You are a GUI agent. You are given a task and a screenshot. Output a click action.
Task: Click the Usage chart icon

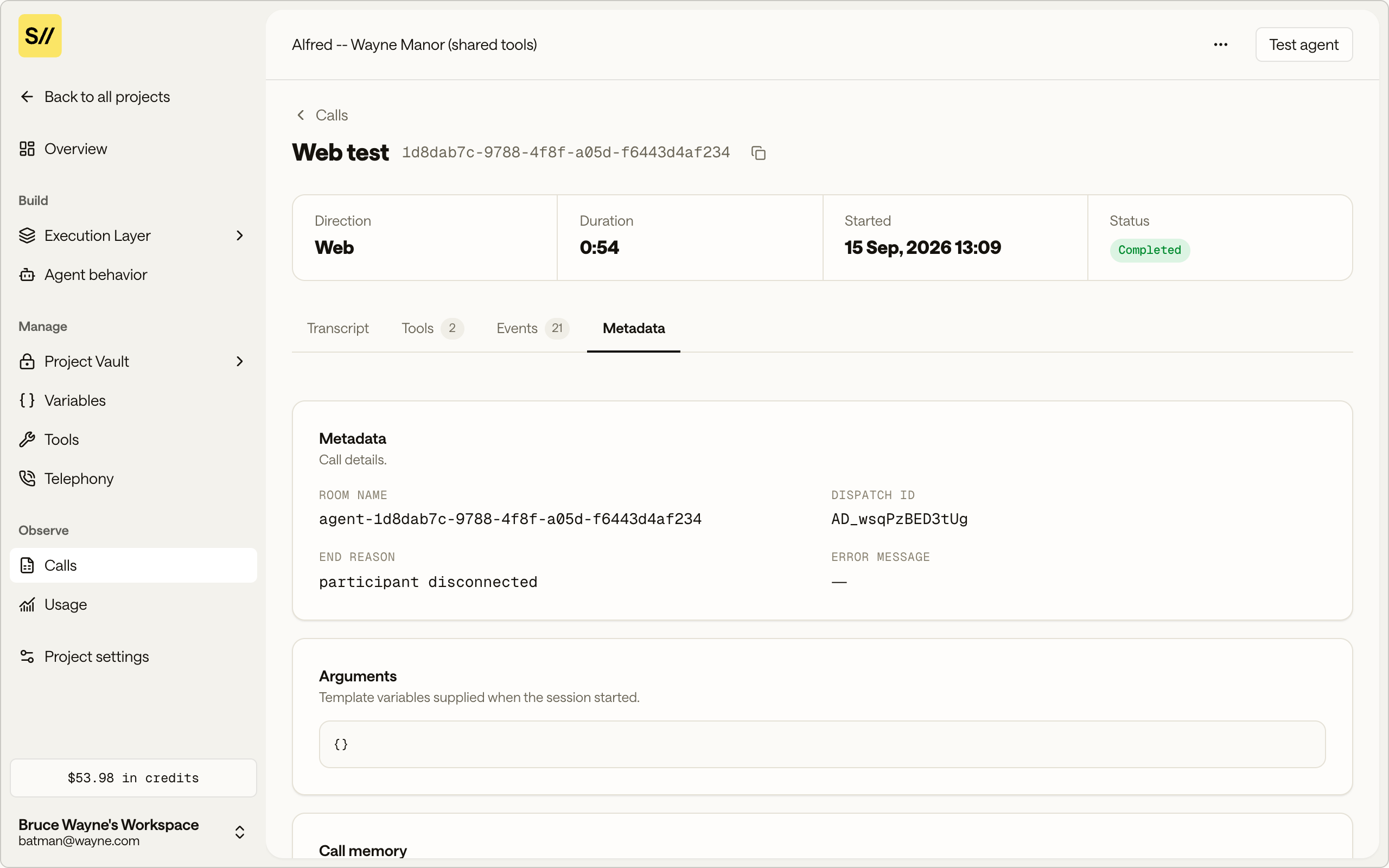pos(27,604)
